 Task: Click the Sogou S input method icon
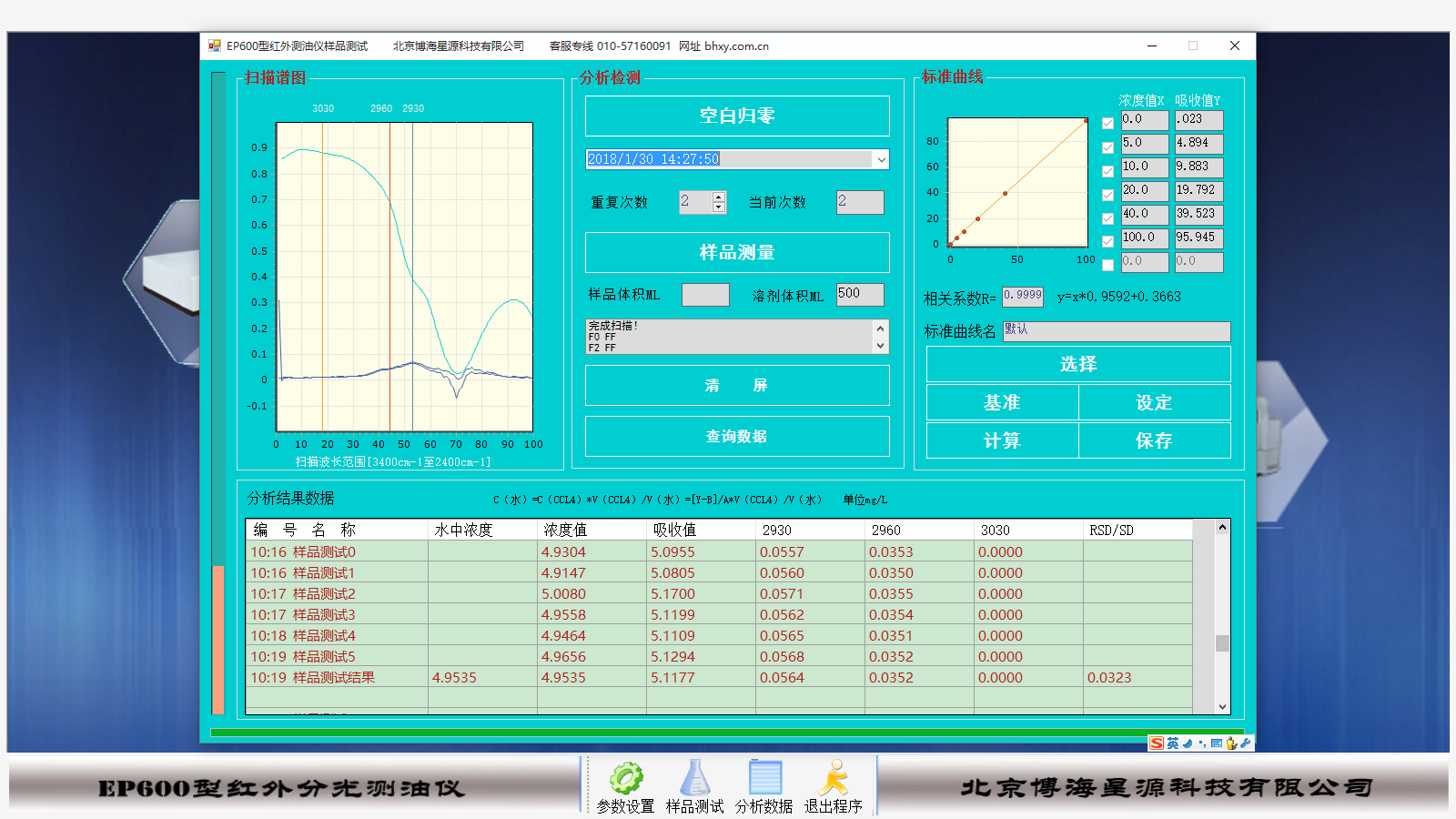point(1157,743)
